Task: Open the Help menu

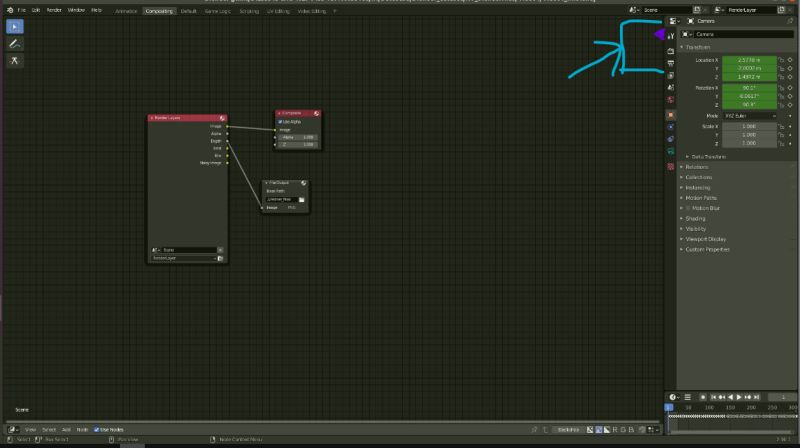Action: [x=96, y=10]
